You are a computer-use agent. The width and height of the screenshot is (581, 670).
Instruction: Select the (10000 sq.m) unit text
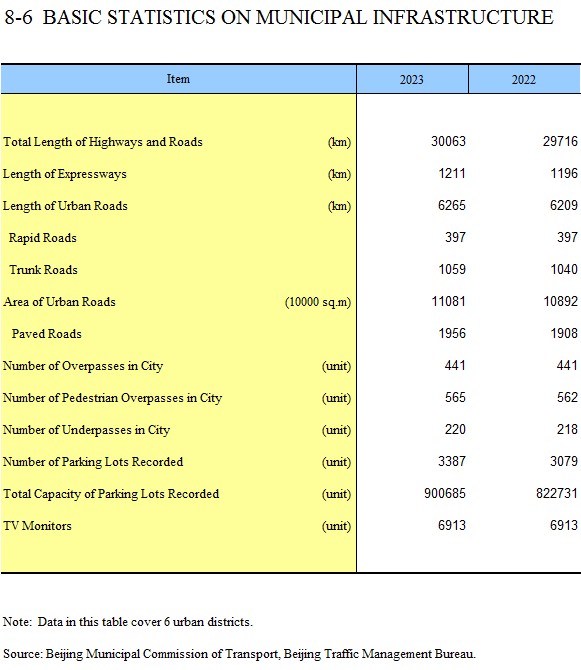[x=318, y=302]
